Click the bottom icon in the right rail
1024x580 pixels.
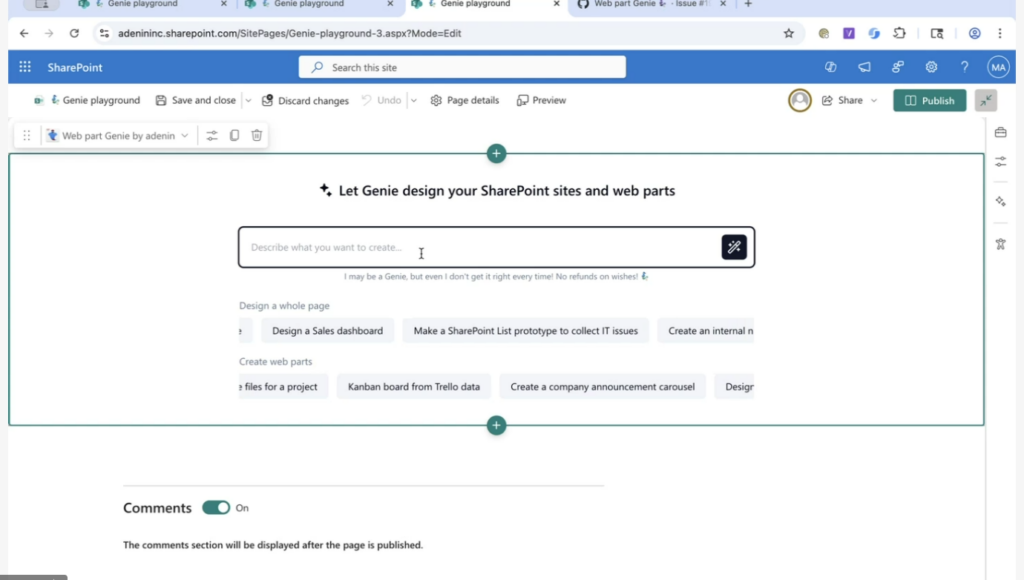(x=1000, y=244)
